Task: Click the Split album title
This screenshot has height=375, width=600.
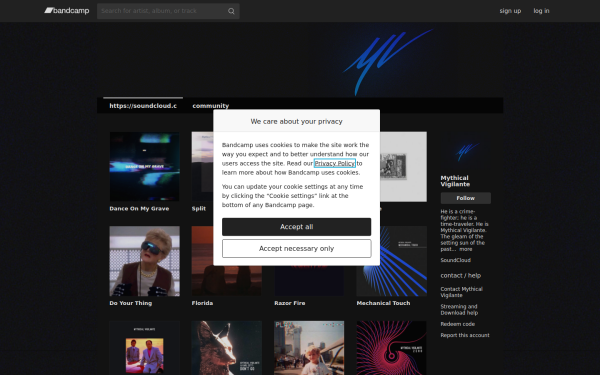Action: click(199, 209)
